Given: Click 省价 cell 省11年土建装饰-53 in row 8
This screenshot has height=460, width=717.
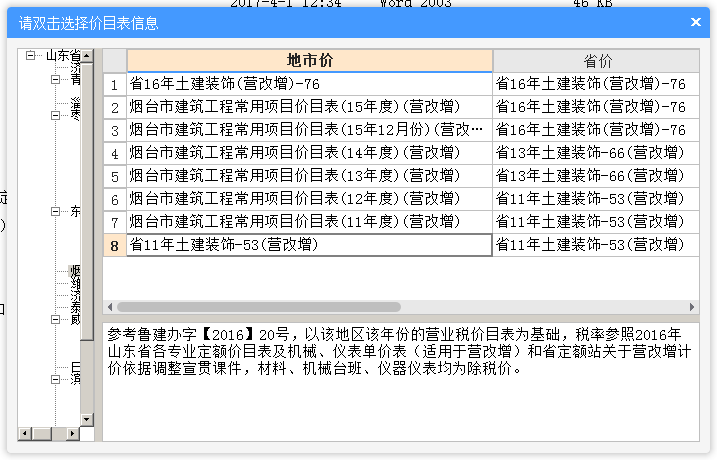Looking at the screenshot, I should [596, 245].
